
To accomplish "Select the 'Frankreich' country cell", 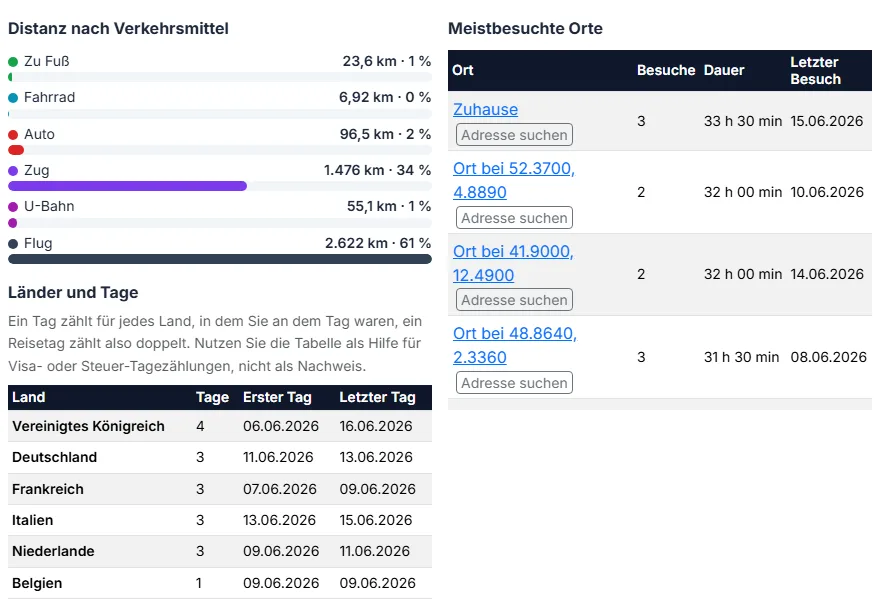I will [x=48, y=489].
